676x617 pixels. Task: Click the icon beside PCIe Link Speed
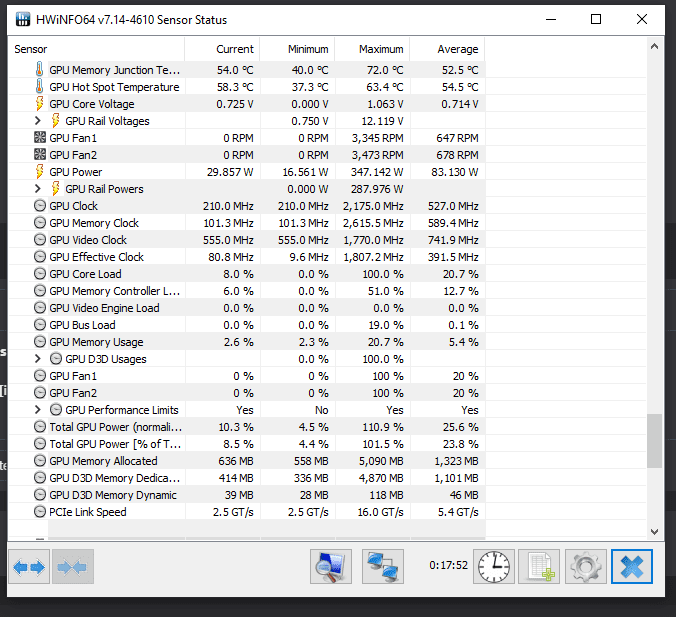pos(40,512)
